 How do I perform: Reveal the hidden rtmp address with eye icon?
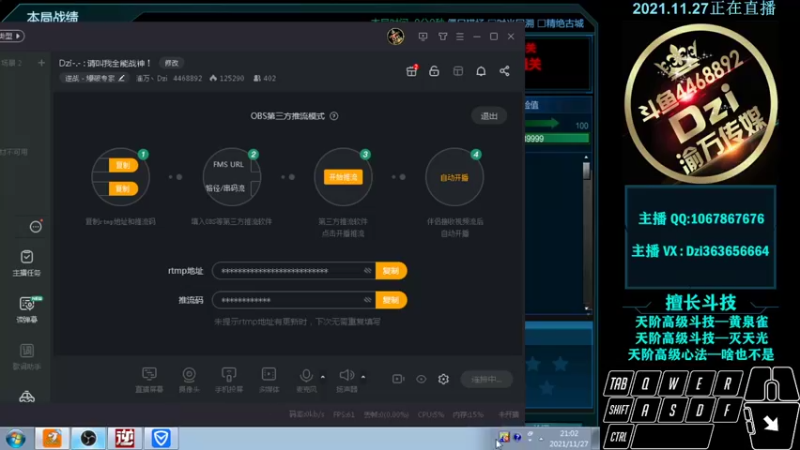[367, 271]
